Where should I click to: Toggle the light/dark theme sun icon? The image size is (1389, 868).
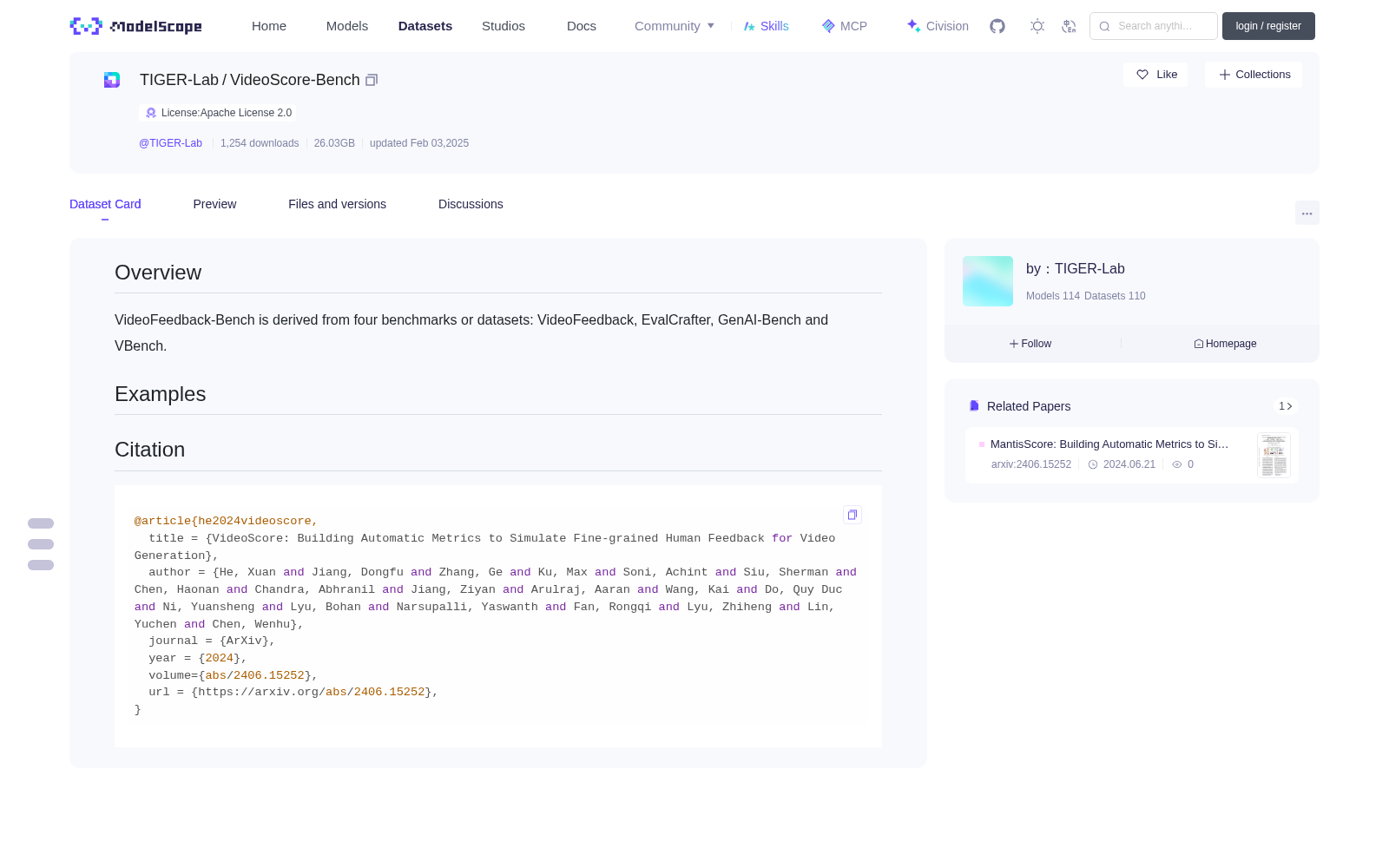click(1037, 26)
